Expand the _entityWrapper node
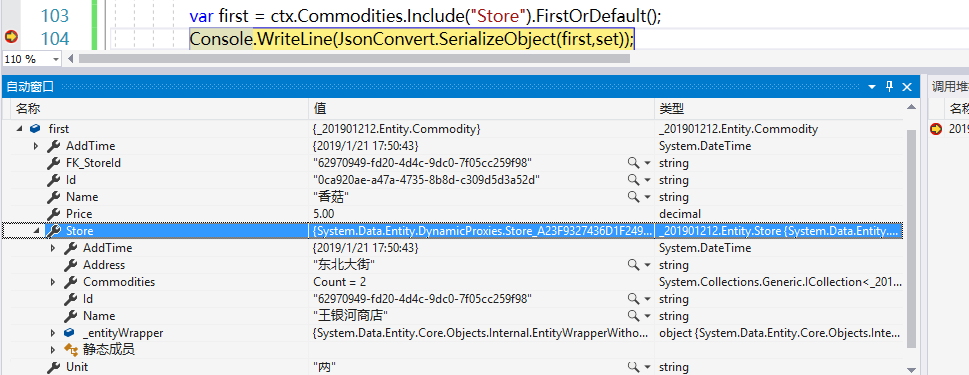The width and height of the screenshot is (969, 375). click(x=53, y=334)
